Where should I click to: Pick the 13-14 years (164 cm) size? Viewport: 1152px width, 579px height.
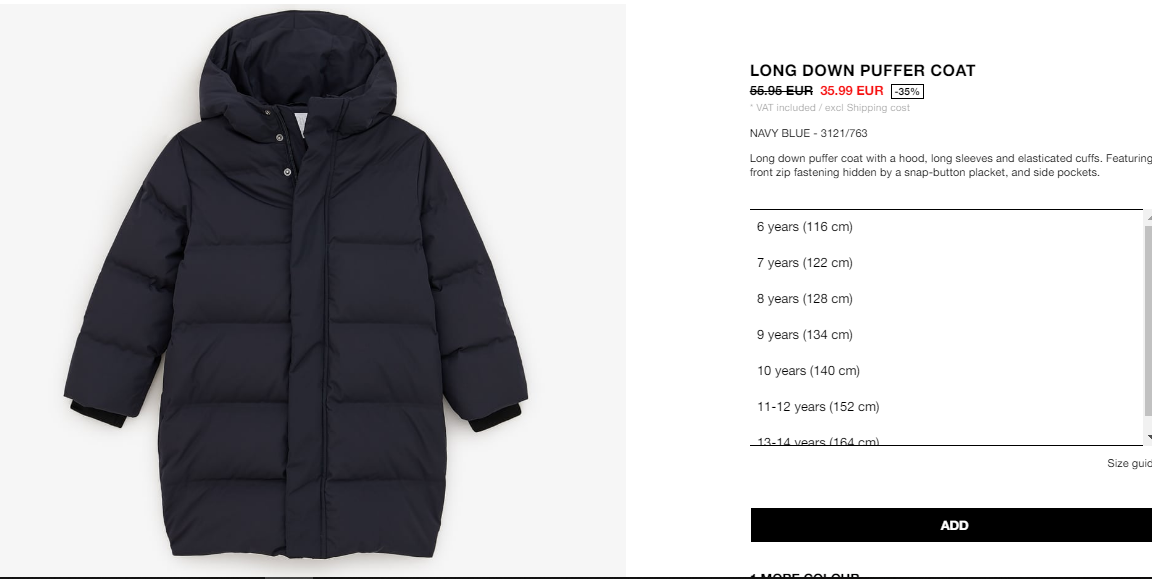[946, 439]
